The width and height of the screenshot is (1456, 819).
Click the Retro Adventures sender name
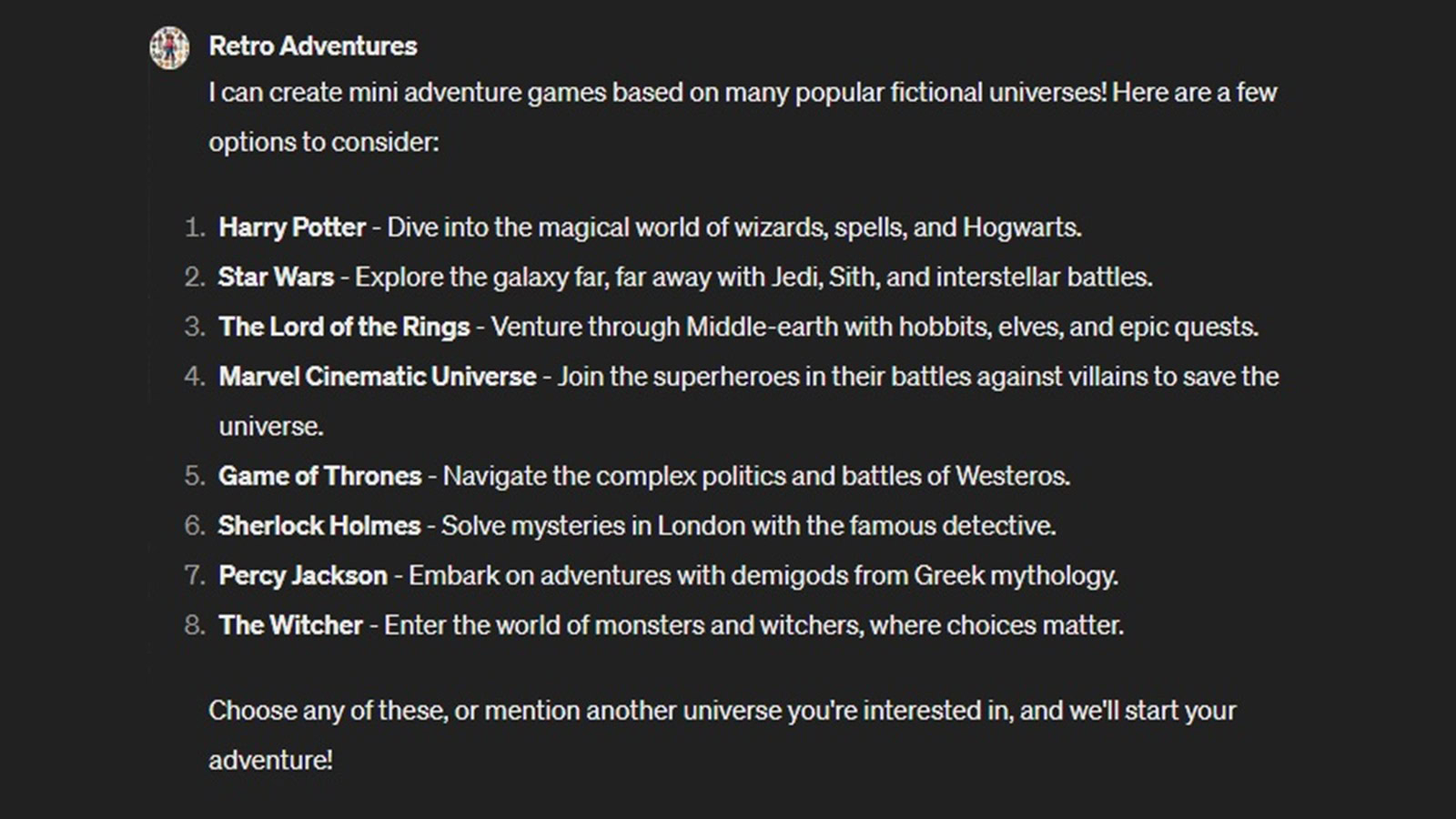point(312,46)
